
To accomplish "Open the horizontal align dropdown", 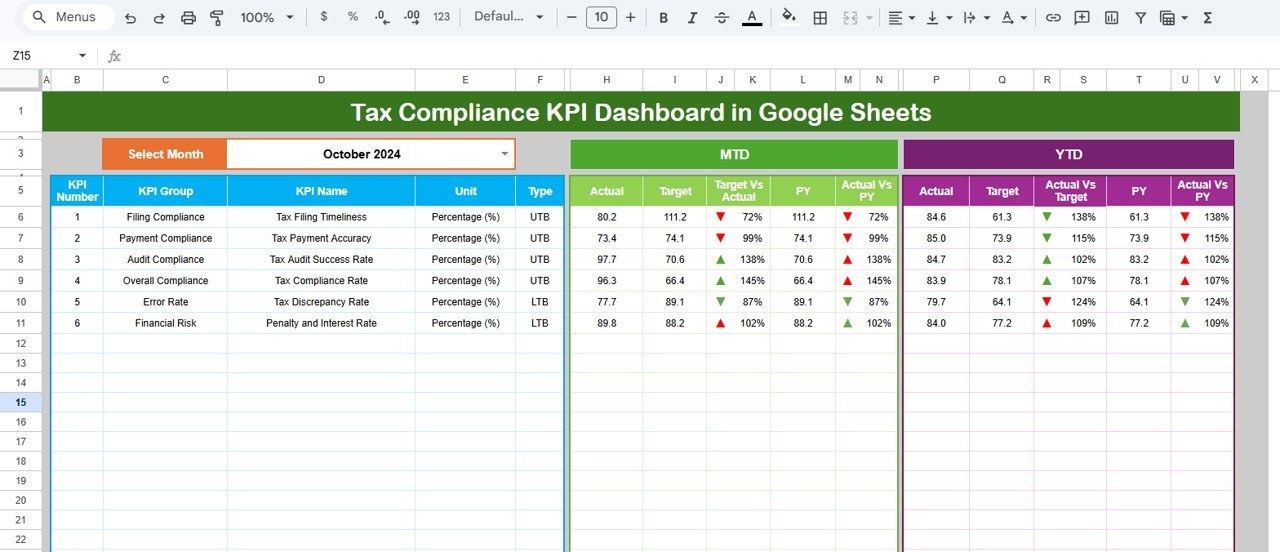I will click(x=901, y=17).
